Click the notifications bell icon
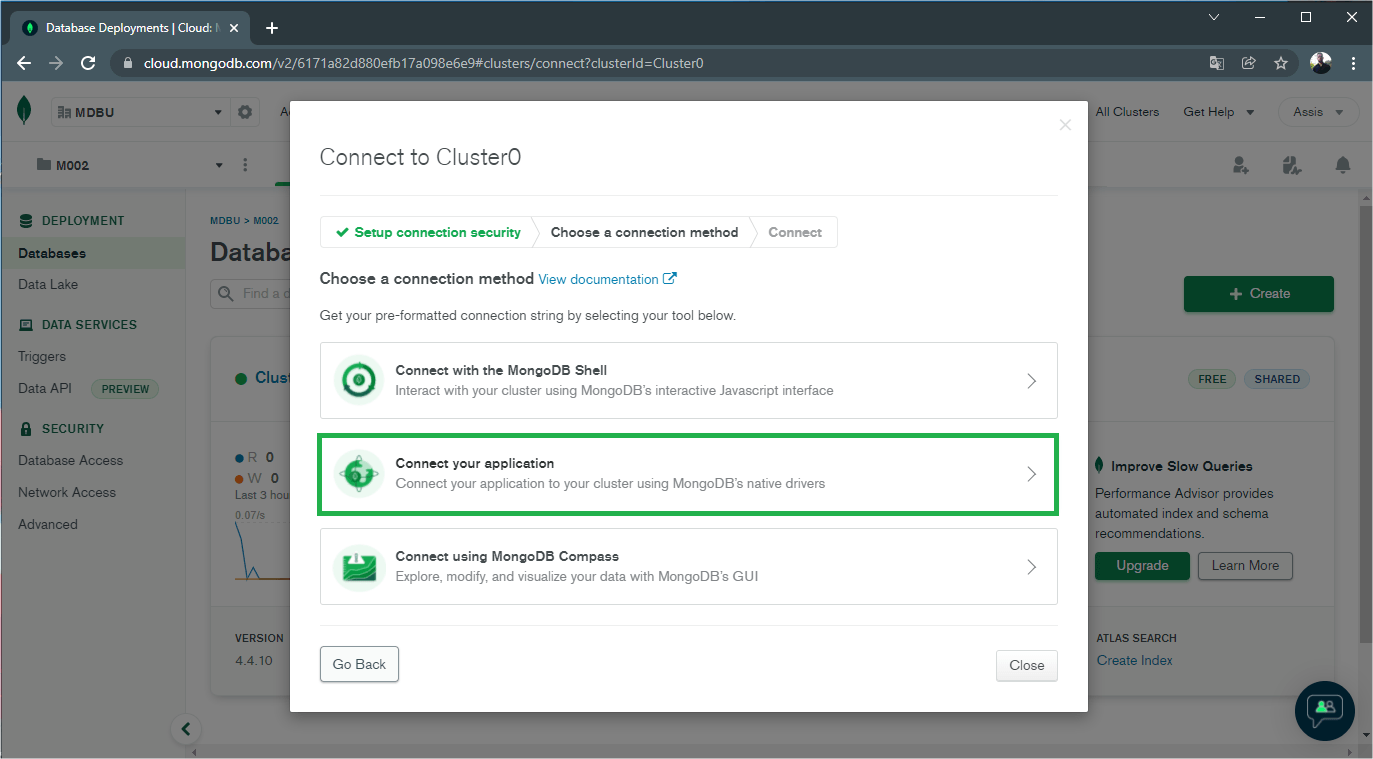 (x=1343, y=165)
